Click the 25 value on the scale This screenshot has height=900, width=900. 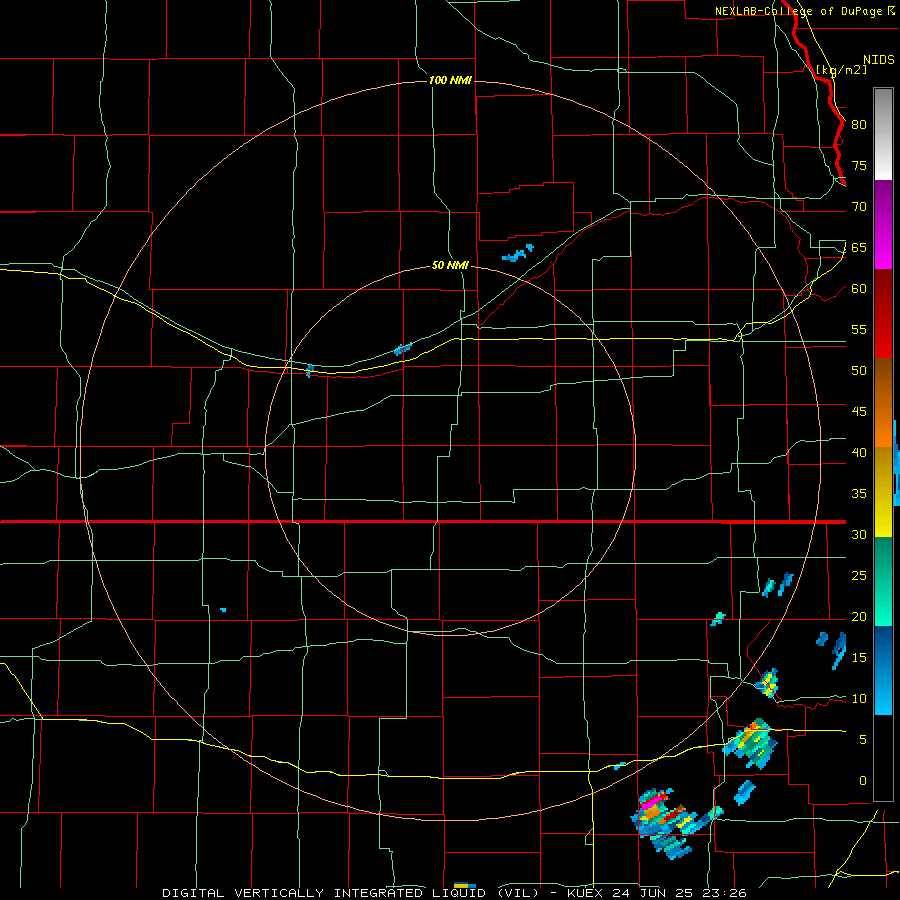coord(859,576)
